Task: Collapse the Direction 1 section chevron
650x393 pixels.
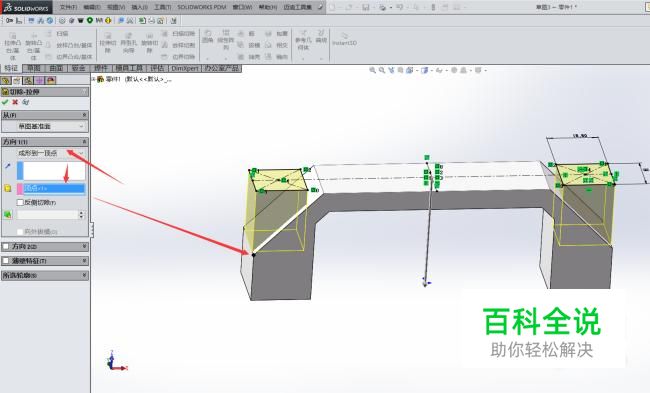Action: [x=84, y=142]
